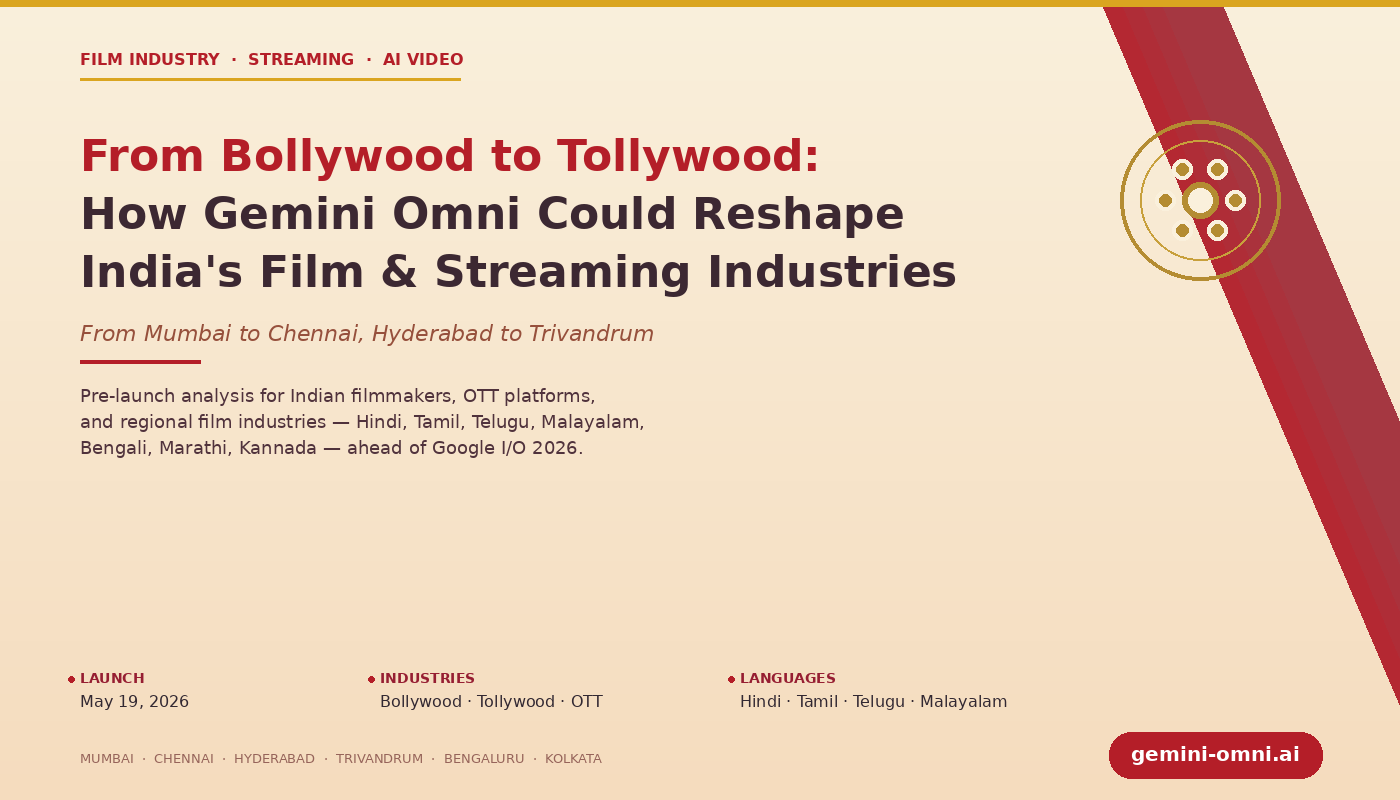Screen dimensions: 1400x800
Task: Click the 'Pre-launch analysis for Indian filmmakers' line
Action: [338, 396]
